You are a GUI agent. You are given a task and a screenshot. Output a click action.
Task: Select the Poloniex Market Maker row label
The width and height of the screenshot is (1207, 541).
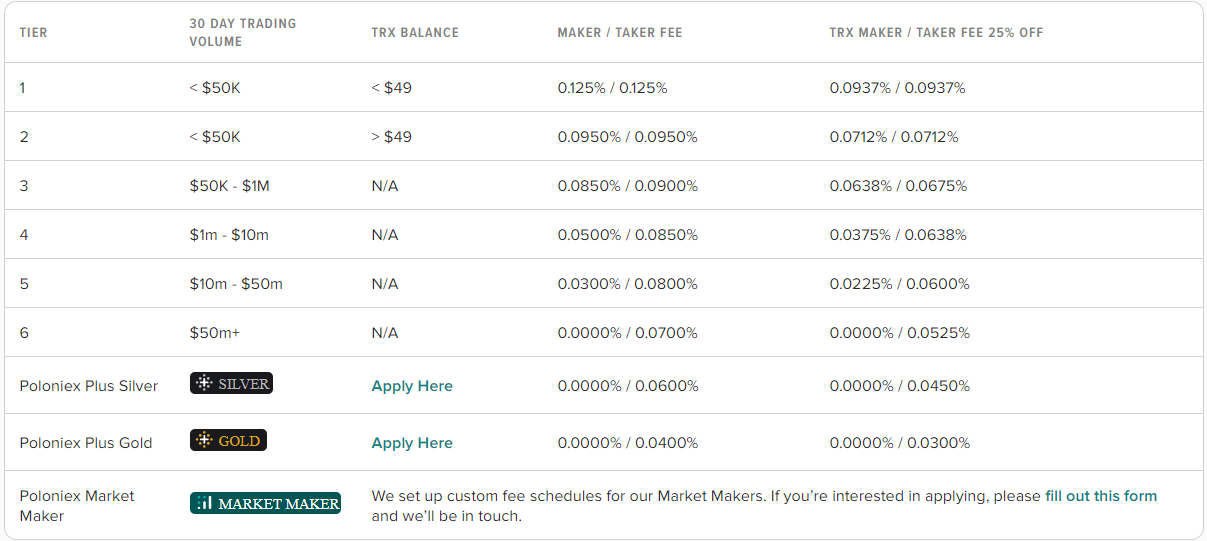tap(77, 506)
